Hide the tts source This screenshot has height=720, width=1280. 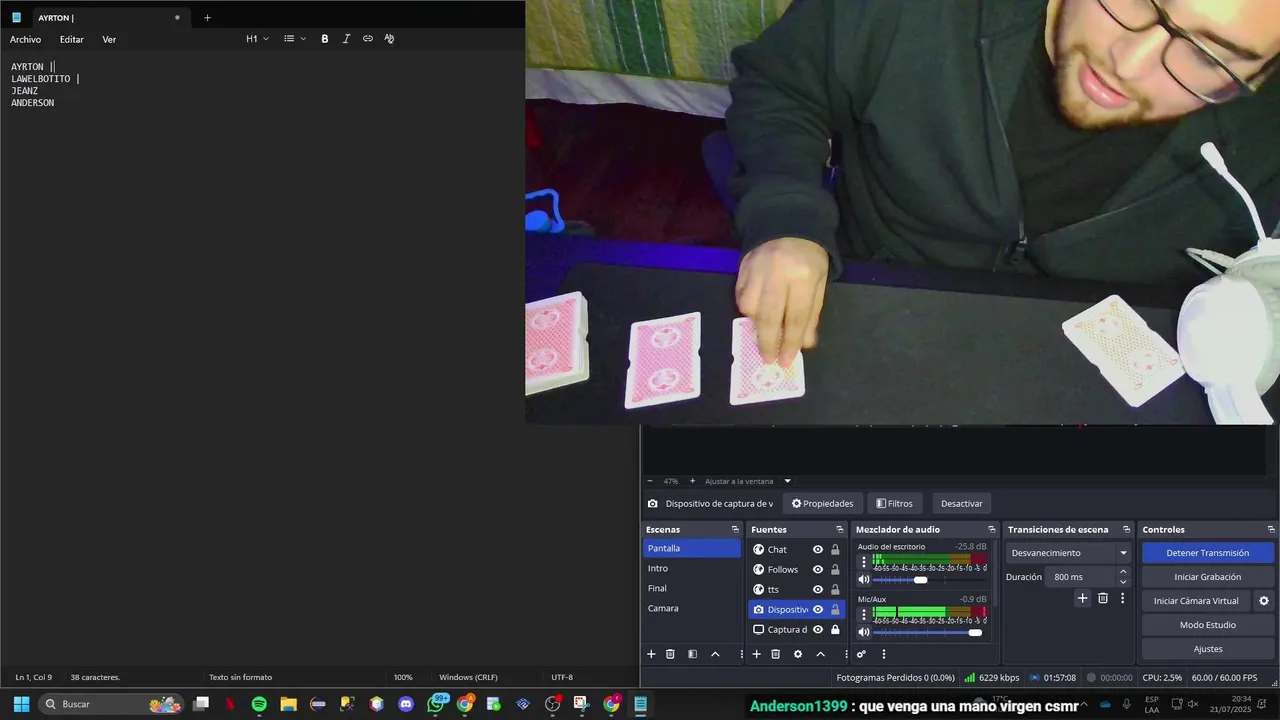click(818, 590)
